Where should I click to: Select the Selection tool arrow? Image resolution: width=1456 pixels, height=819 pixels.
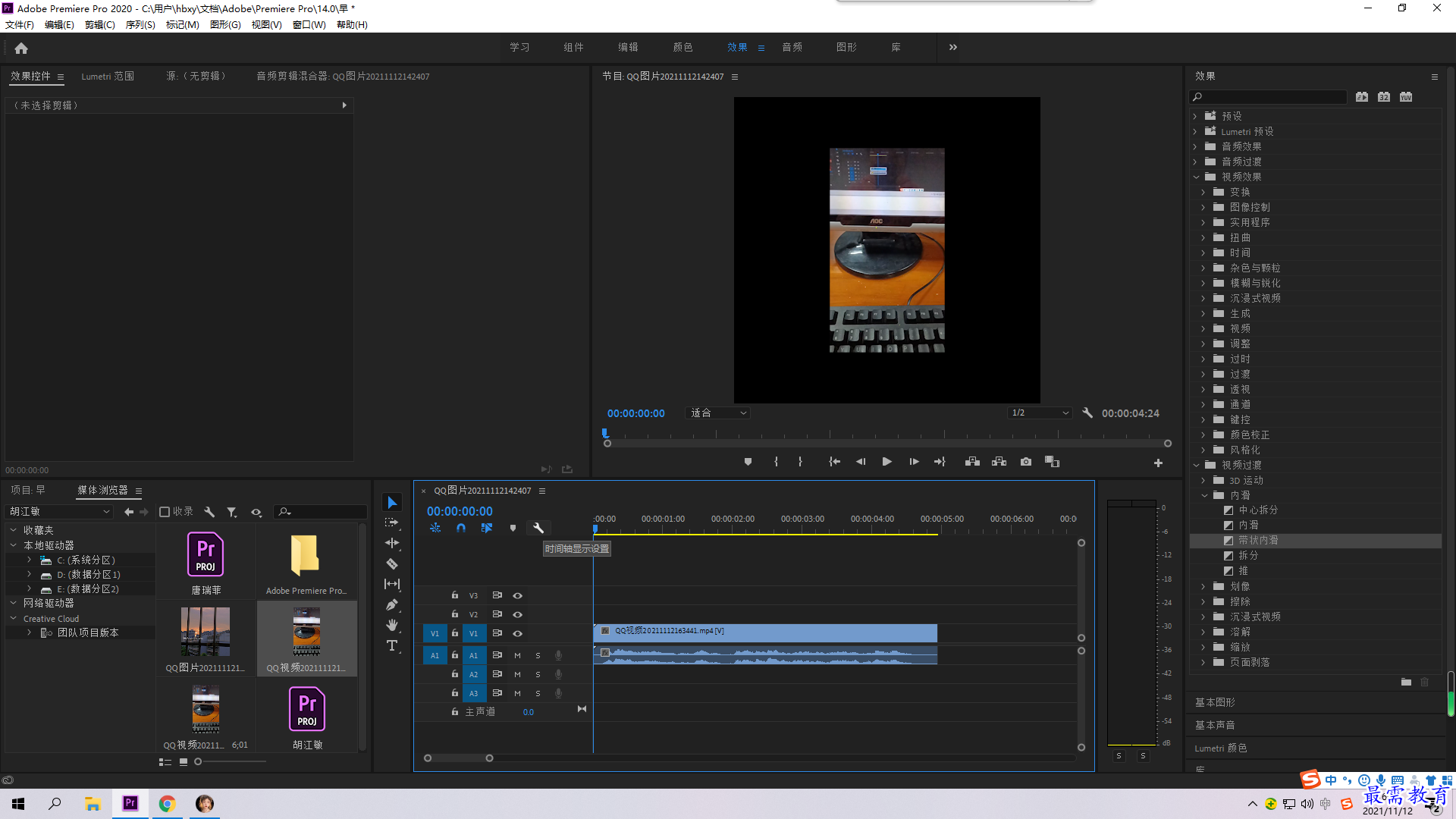[x=392, y=502]
